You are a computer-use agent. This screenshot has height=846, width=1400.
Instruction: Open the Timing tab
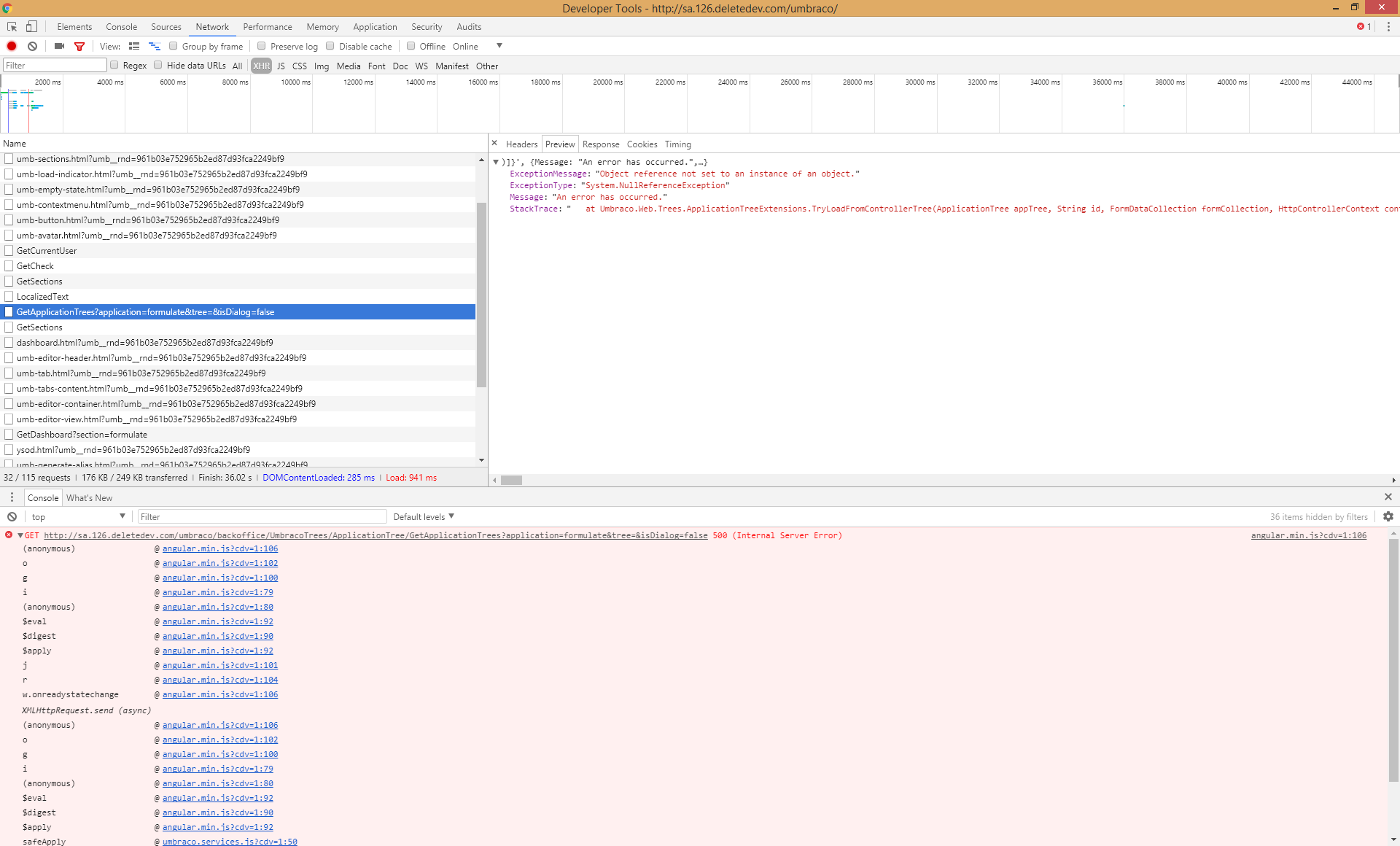point(677,144)
